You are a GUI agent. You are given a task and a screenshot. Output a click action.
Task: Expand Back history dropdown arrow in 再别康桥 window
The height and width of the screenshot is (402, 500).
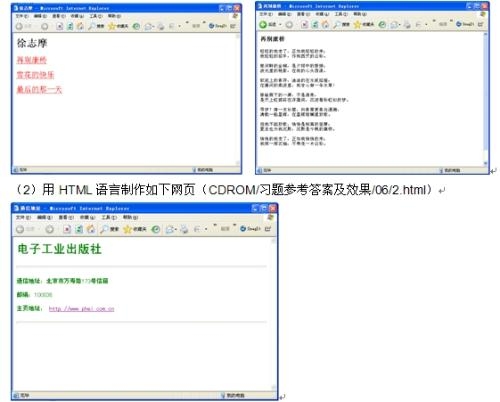pyautogui.click(x=280, y=24)
